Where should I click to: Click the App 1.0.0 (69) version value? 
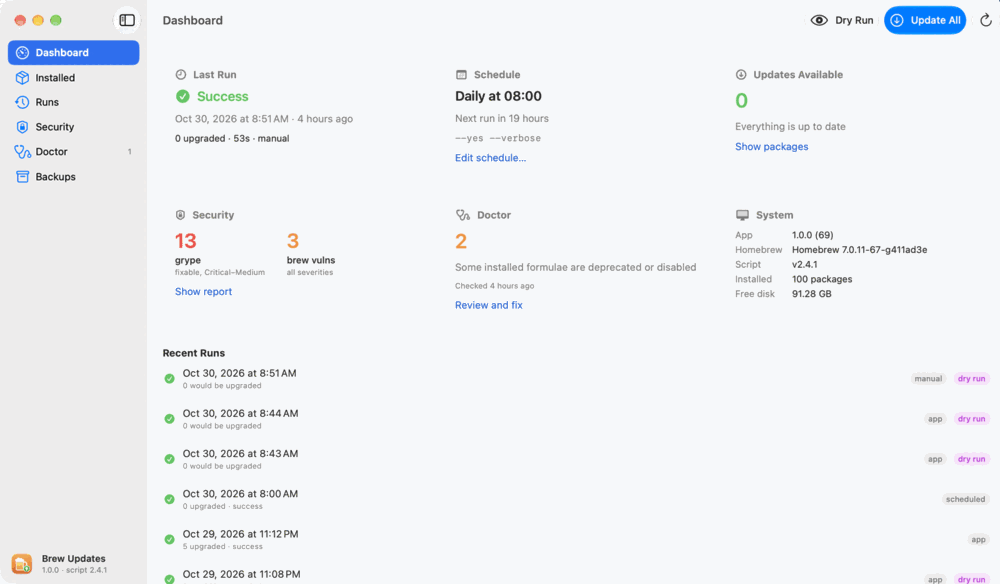[812, 235]
